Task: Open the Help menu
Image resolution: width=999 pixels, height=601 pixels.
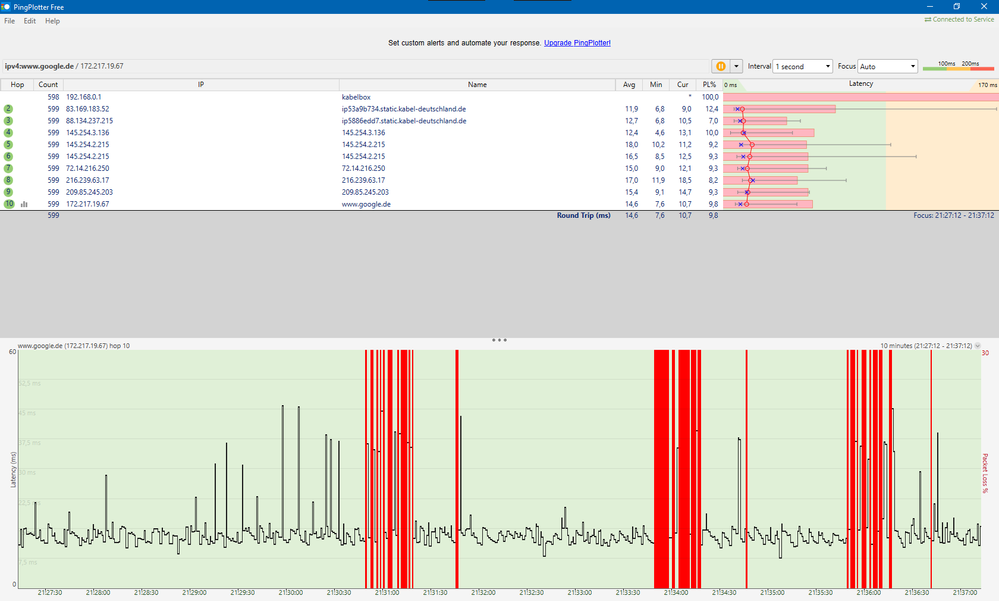Action: 52,21
